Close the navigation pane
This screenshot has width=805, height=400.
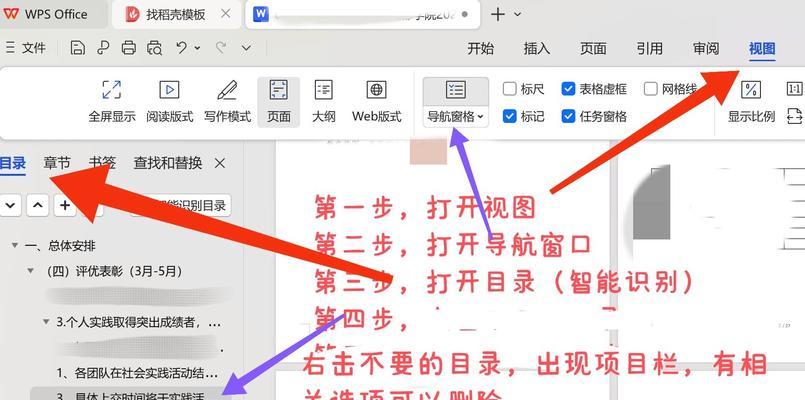[x=220, y=163]
